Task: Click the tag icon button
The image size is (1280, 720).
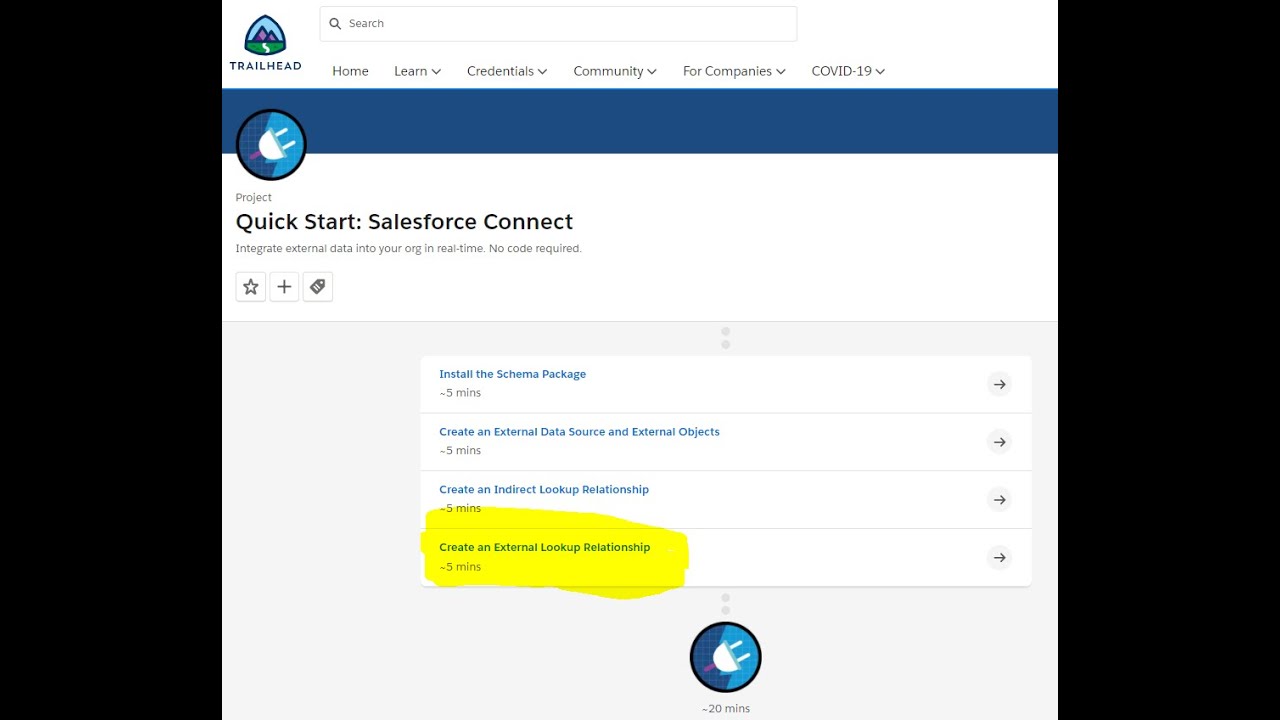Action: pos(318,287)
